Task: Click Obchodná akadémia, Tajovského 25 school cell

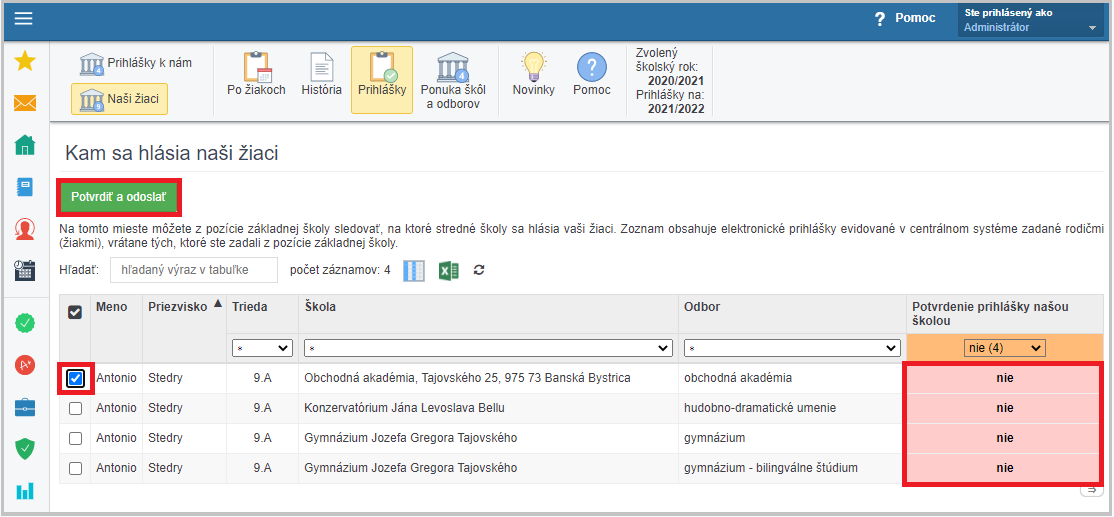Action: click(488, 379)
